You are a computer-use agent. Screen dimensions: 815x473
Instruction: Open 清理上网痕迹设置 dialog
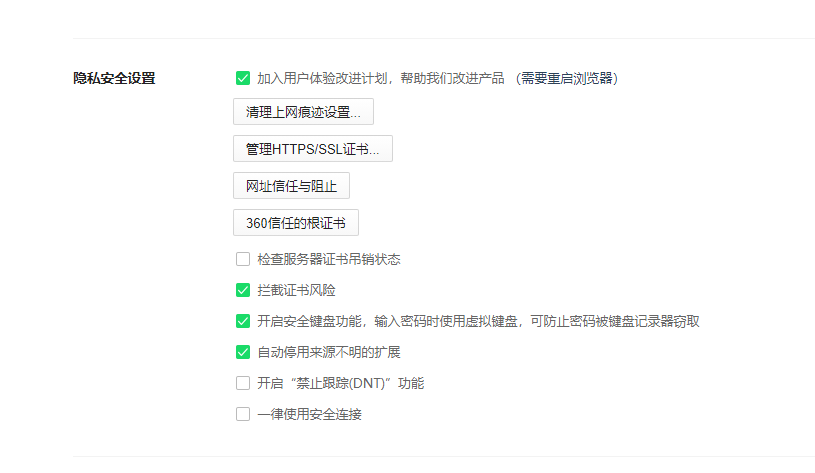pos(303,111)
